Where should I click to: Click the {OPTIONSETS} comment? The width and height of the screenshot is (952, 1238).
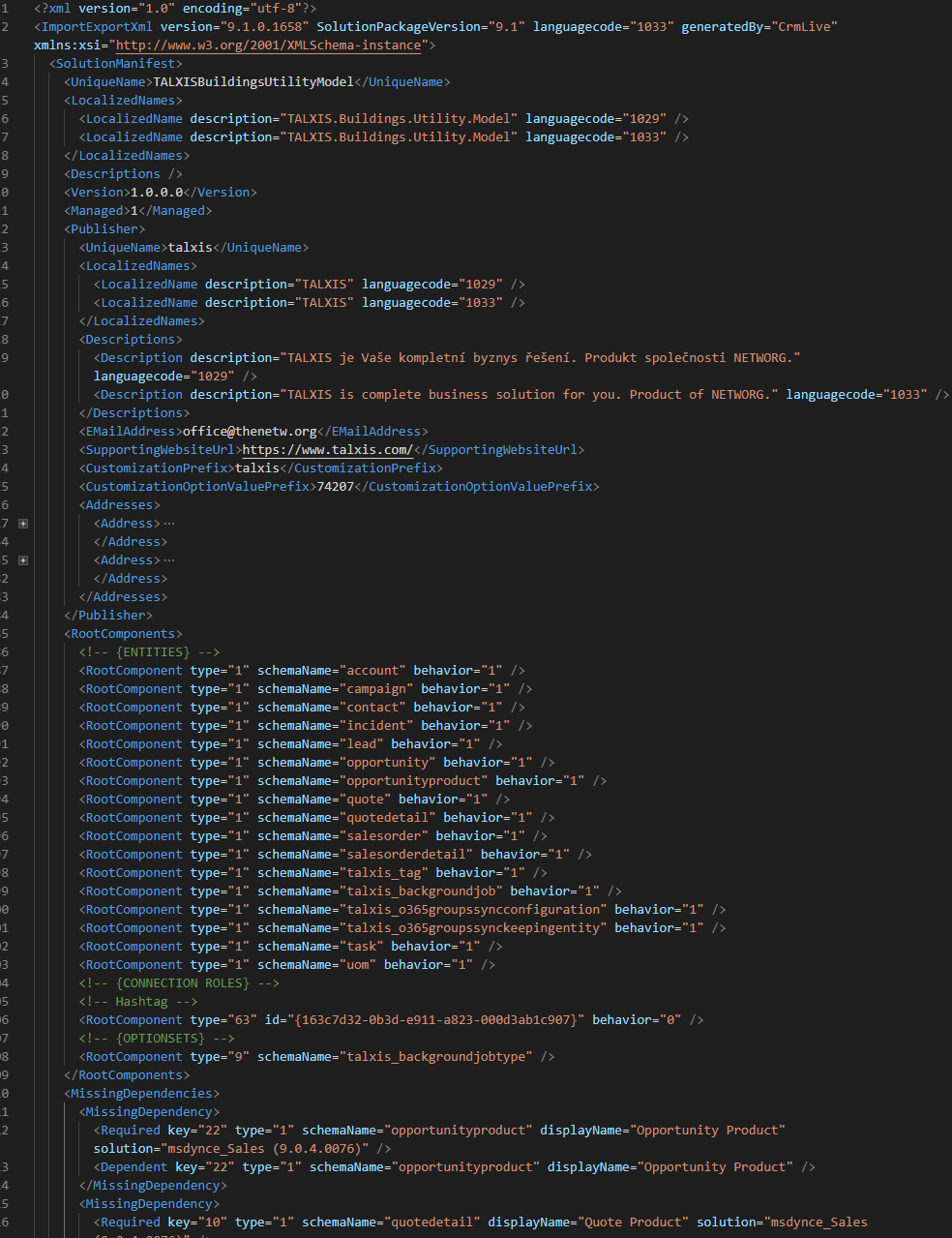tap(157, 1039)
